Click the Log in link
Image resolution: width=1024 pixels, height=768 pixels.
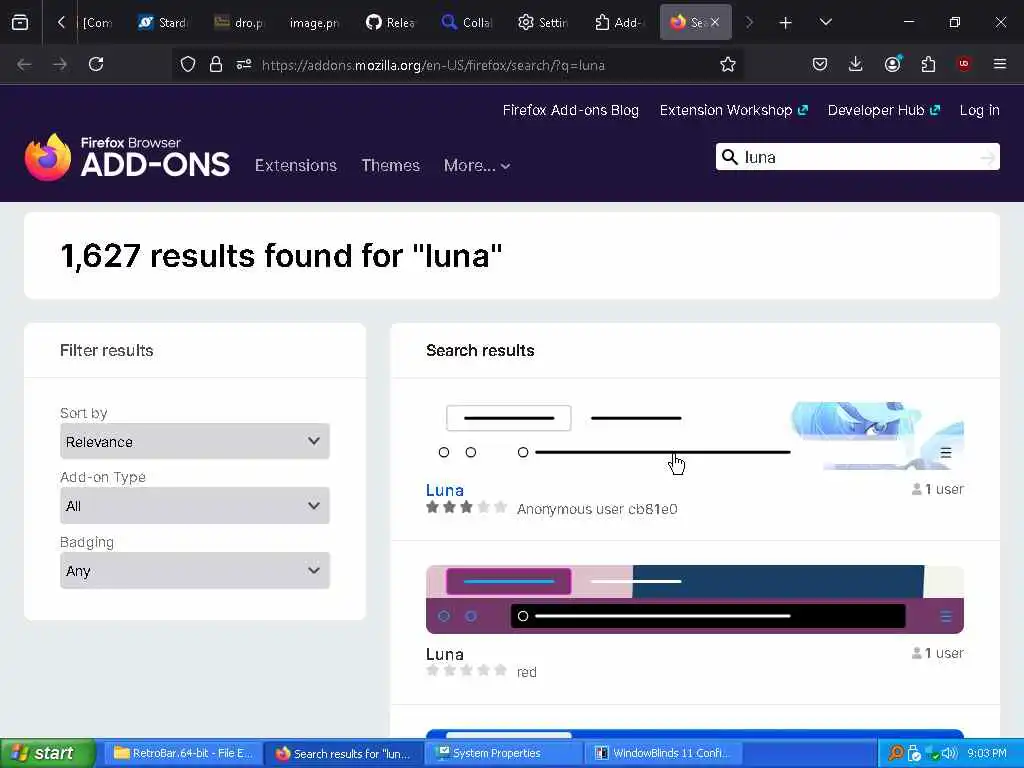(980, 110)
